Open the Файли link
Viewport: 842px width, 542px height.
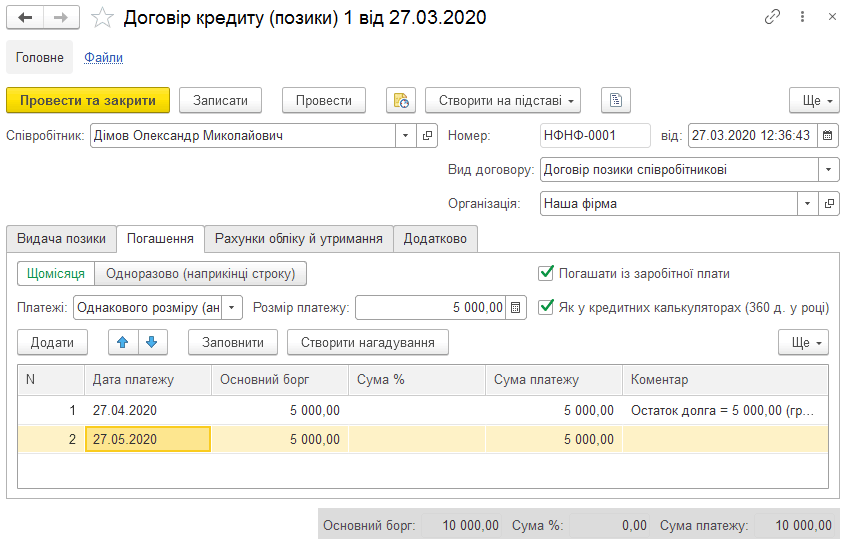click(x=103, y=57)
